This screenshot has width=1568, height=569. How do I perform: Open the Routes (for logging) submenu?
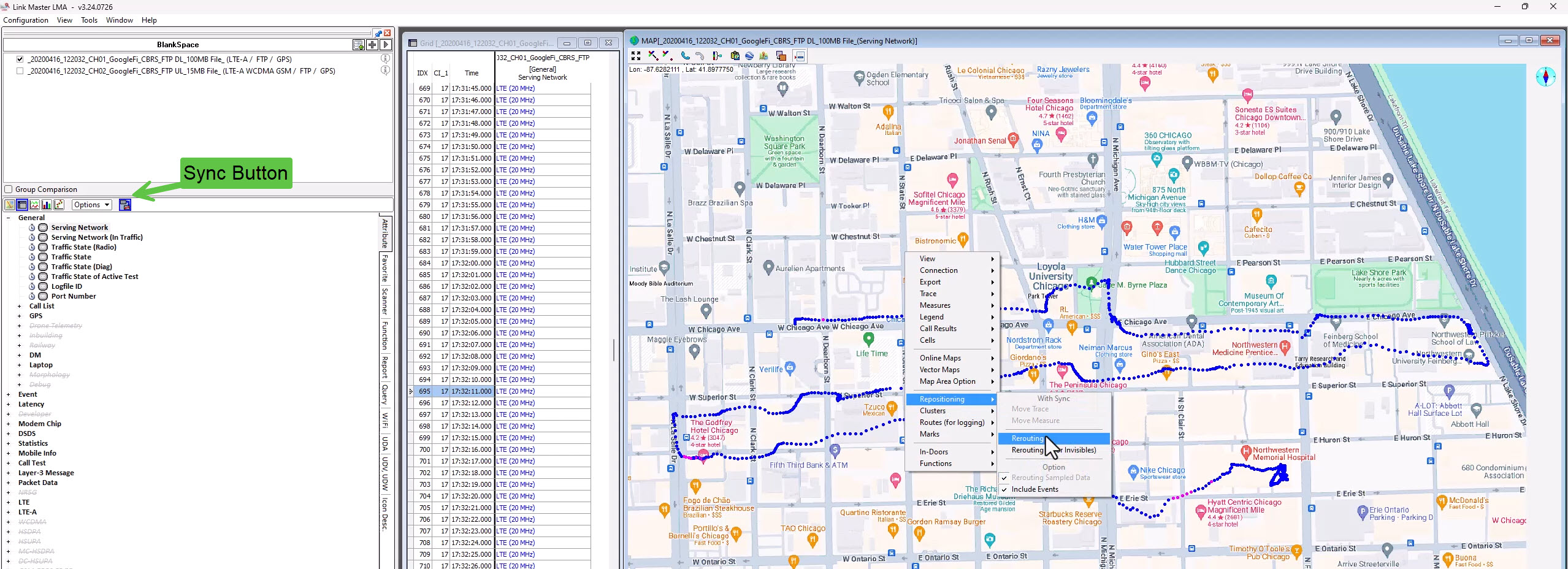pyautogui.click(x=952, y=422)
